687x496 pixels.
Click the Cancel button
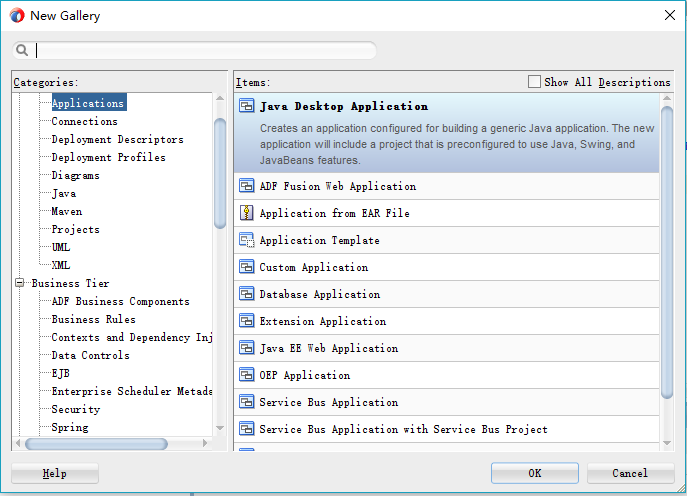click(x=630, y=473)
